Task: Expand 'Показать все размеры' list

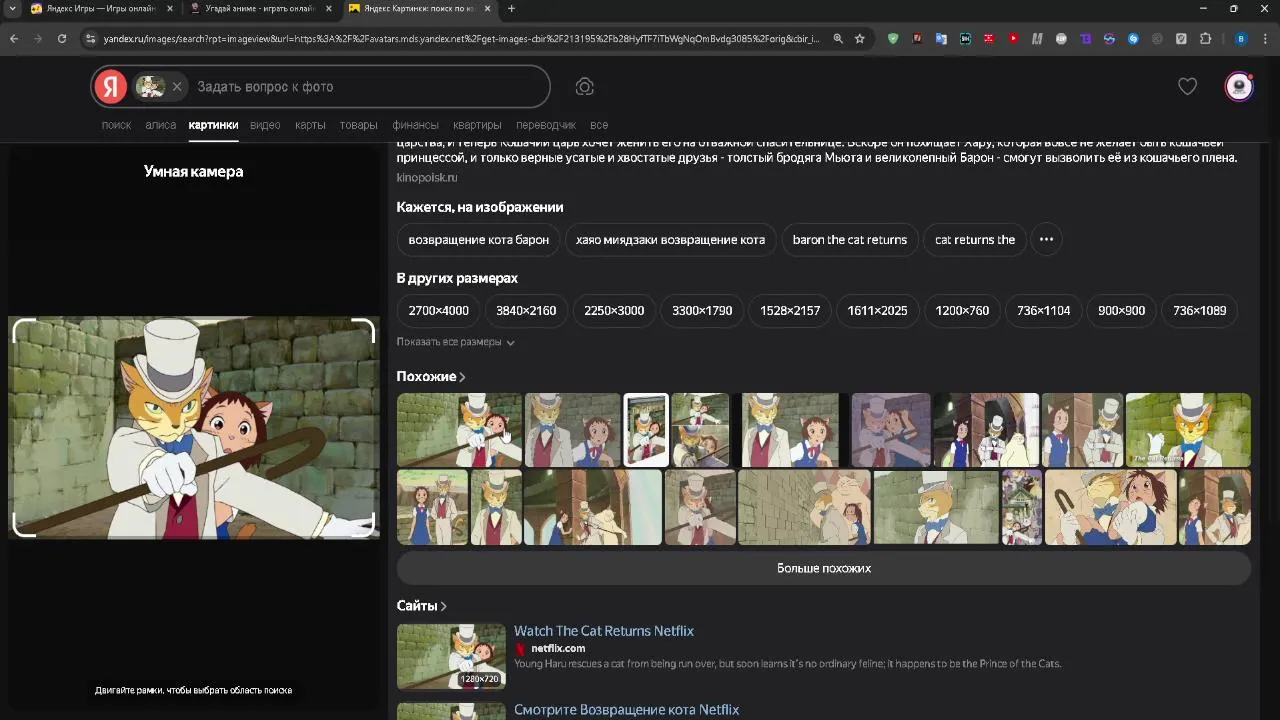Action: point(455,342)
